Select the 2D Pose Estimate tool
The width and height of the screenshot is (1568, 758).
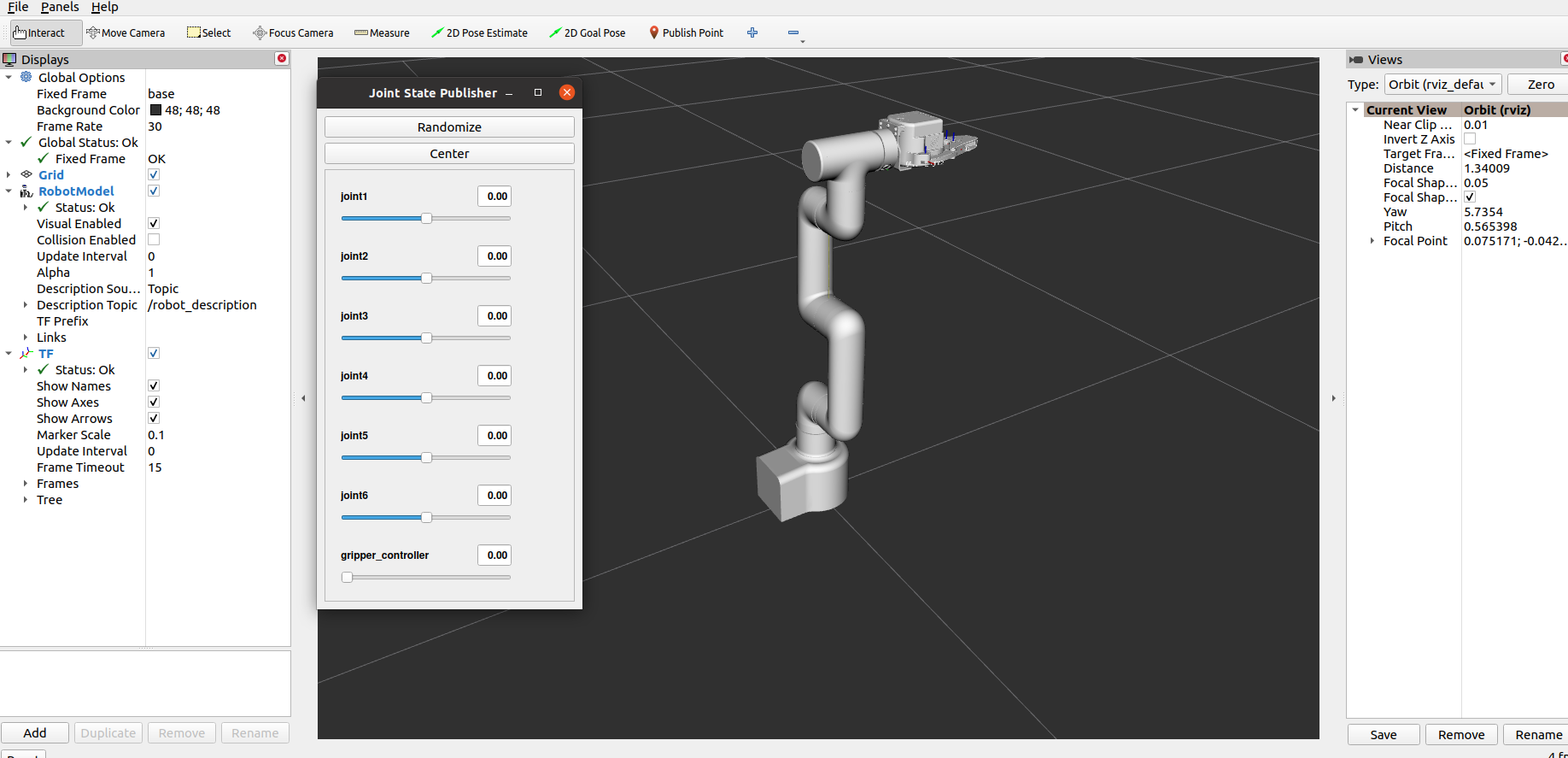point(479,33)
